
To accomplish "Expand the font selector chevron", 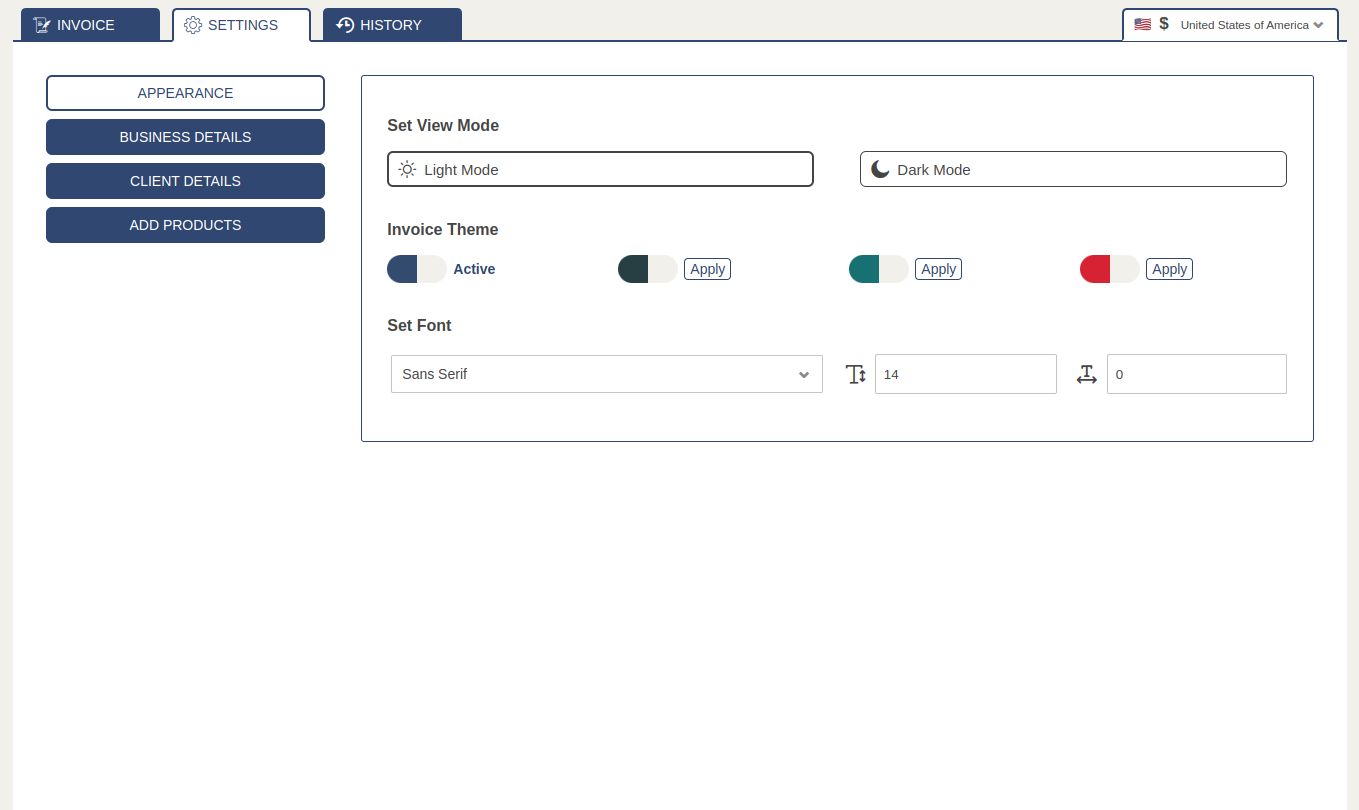I will [x=804, y=373].
